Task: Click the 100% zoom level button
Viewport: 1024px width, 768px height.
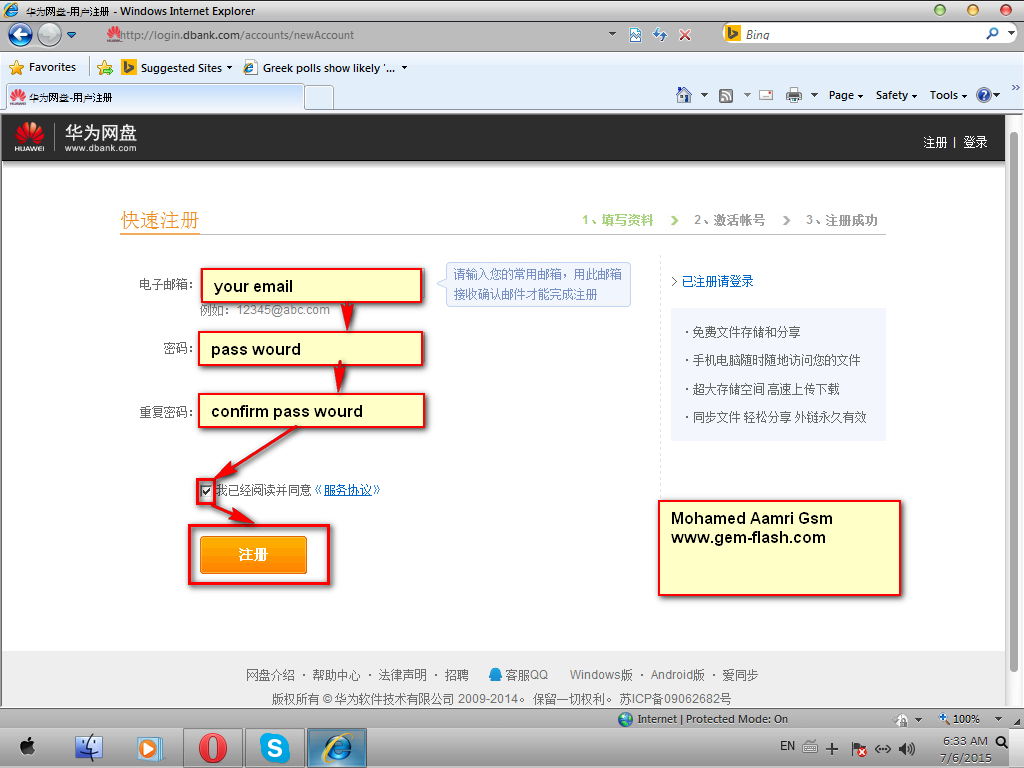Action: pos(960,719)
